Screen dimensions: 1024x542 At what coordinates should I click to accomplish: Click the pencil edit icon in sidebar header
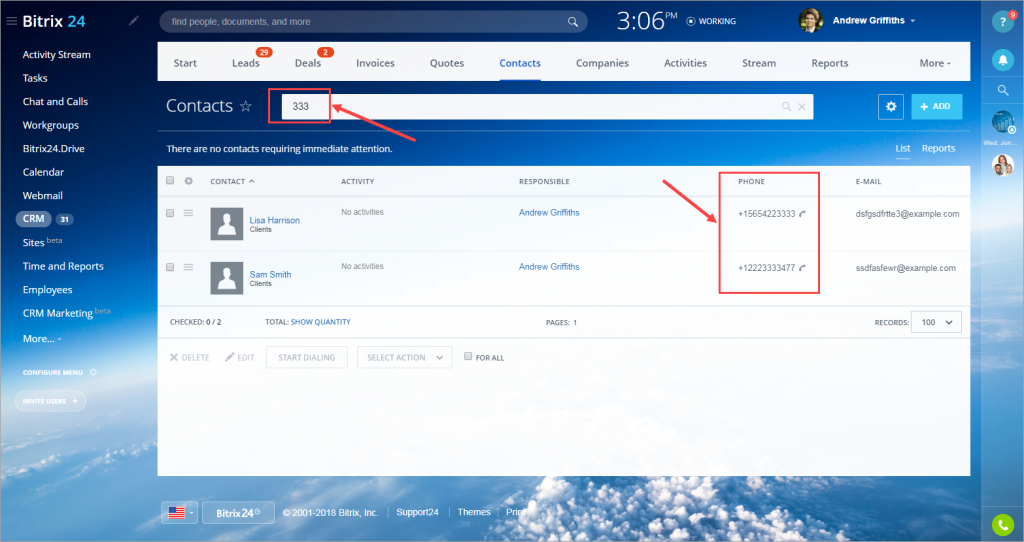pos(134,21)
